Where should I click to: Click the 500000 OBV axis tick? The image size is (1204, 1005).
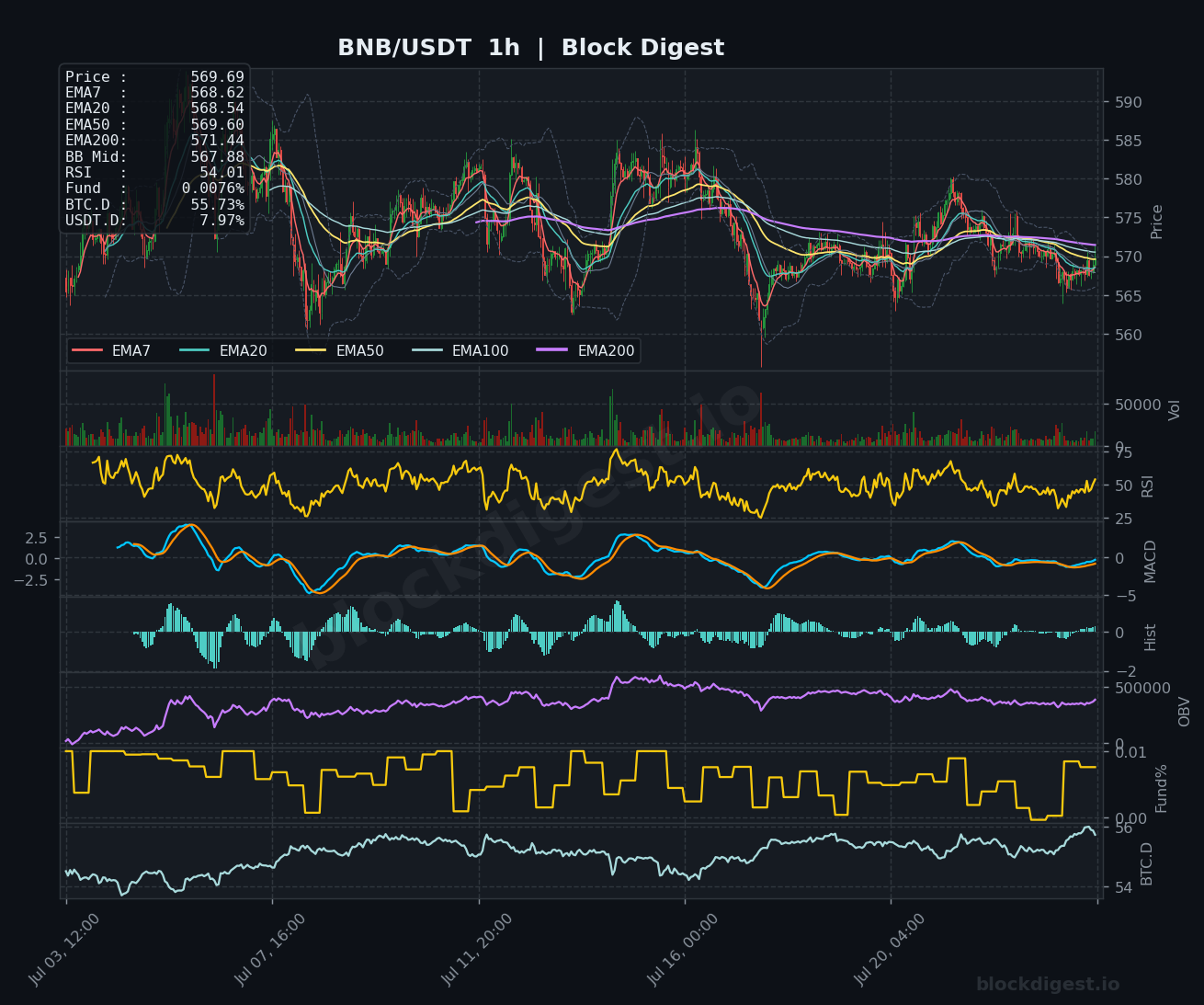1141,688
